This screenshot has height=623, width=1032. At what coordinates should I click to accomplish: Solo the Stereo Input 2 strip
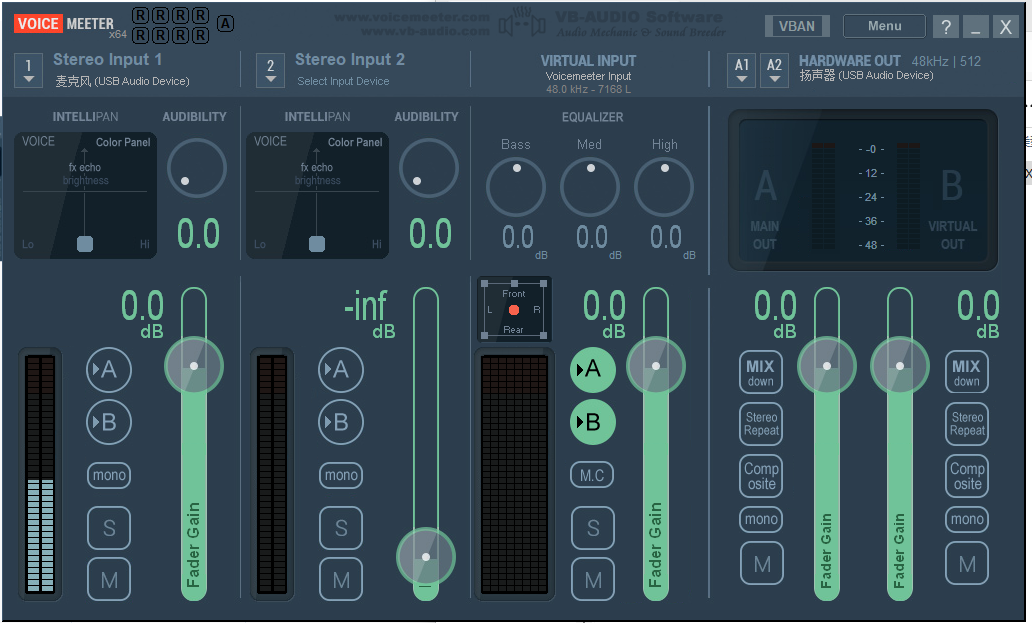pyautogui.click(x=341, y=528)
